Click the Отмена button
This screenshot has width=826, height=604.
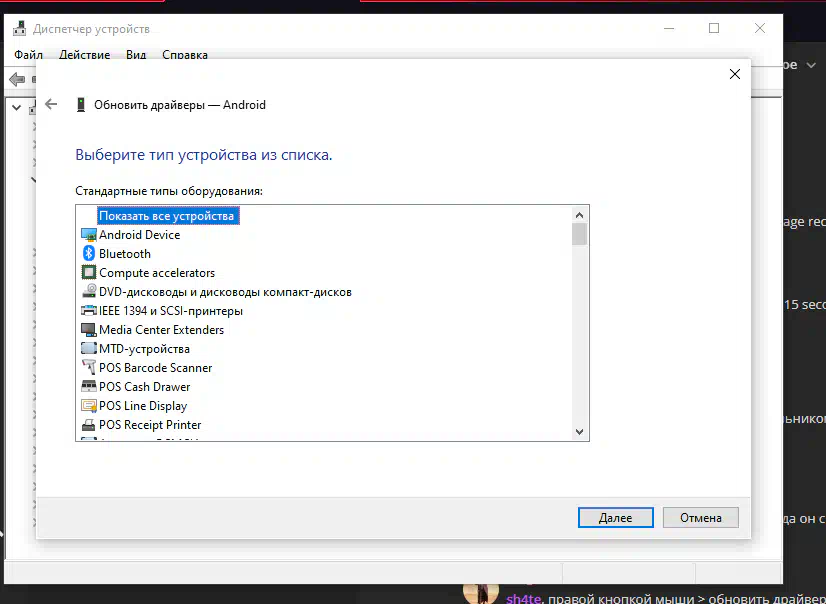coord(700,518)
